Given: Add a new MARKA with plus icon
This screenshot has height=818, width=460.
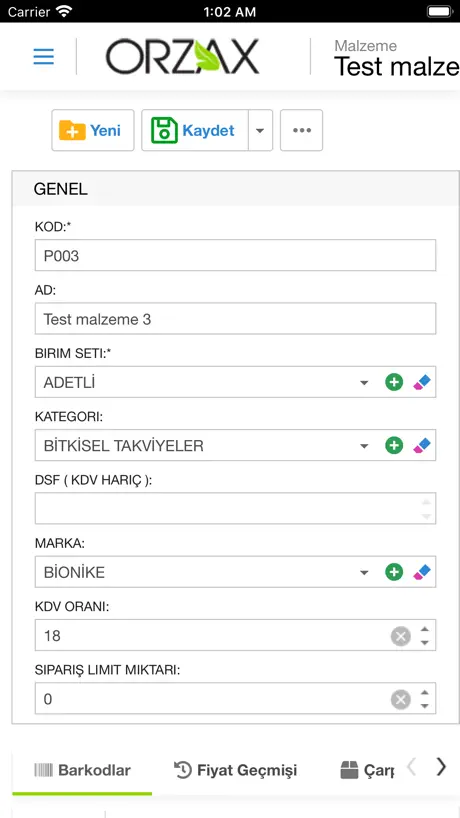Looking at the screenshot, I should (394, 572).
